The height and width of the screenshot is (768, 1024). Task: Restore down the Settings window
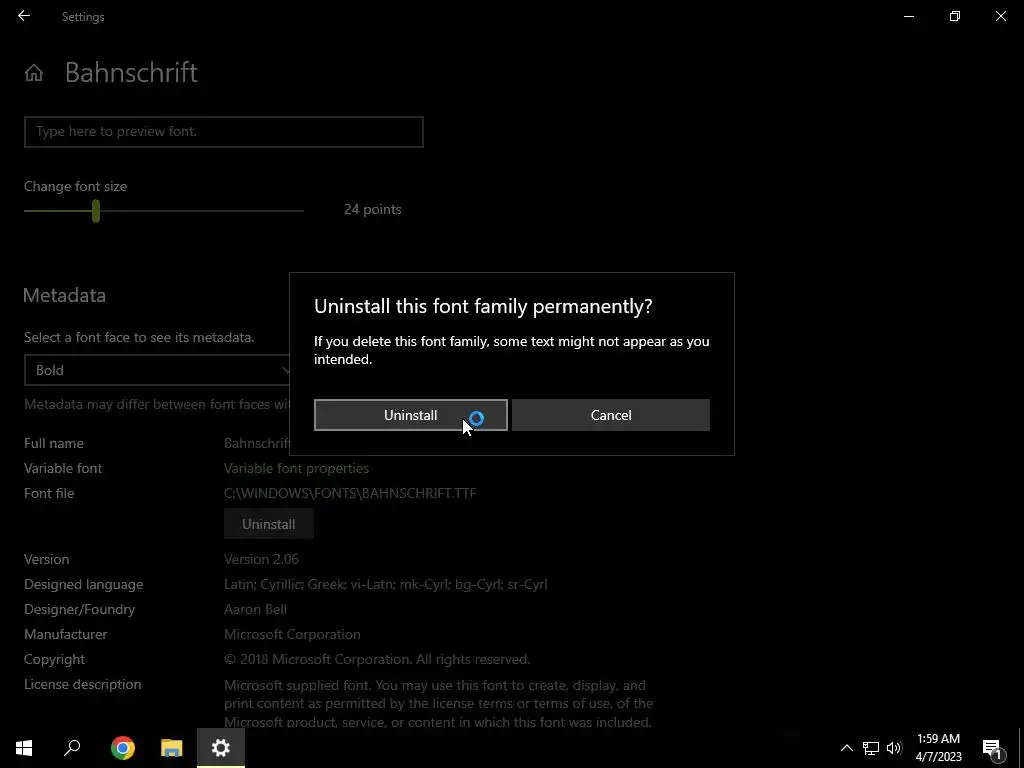955,16
